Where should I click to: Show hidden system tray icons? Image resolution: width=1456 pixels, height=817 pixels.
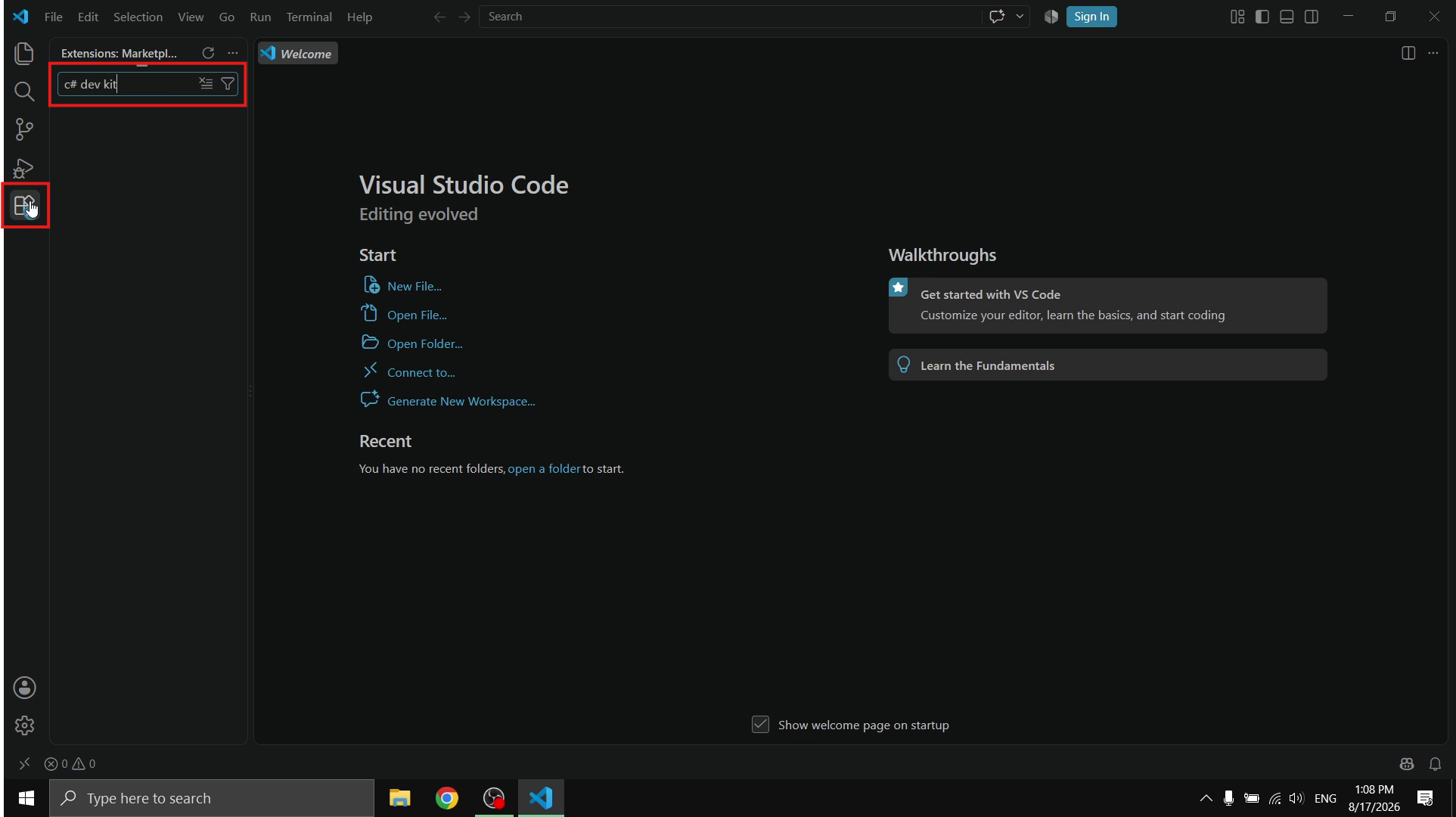1206,798
